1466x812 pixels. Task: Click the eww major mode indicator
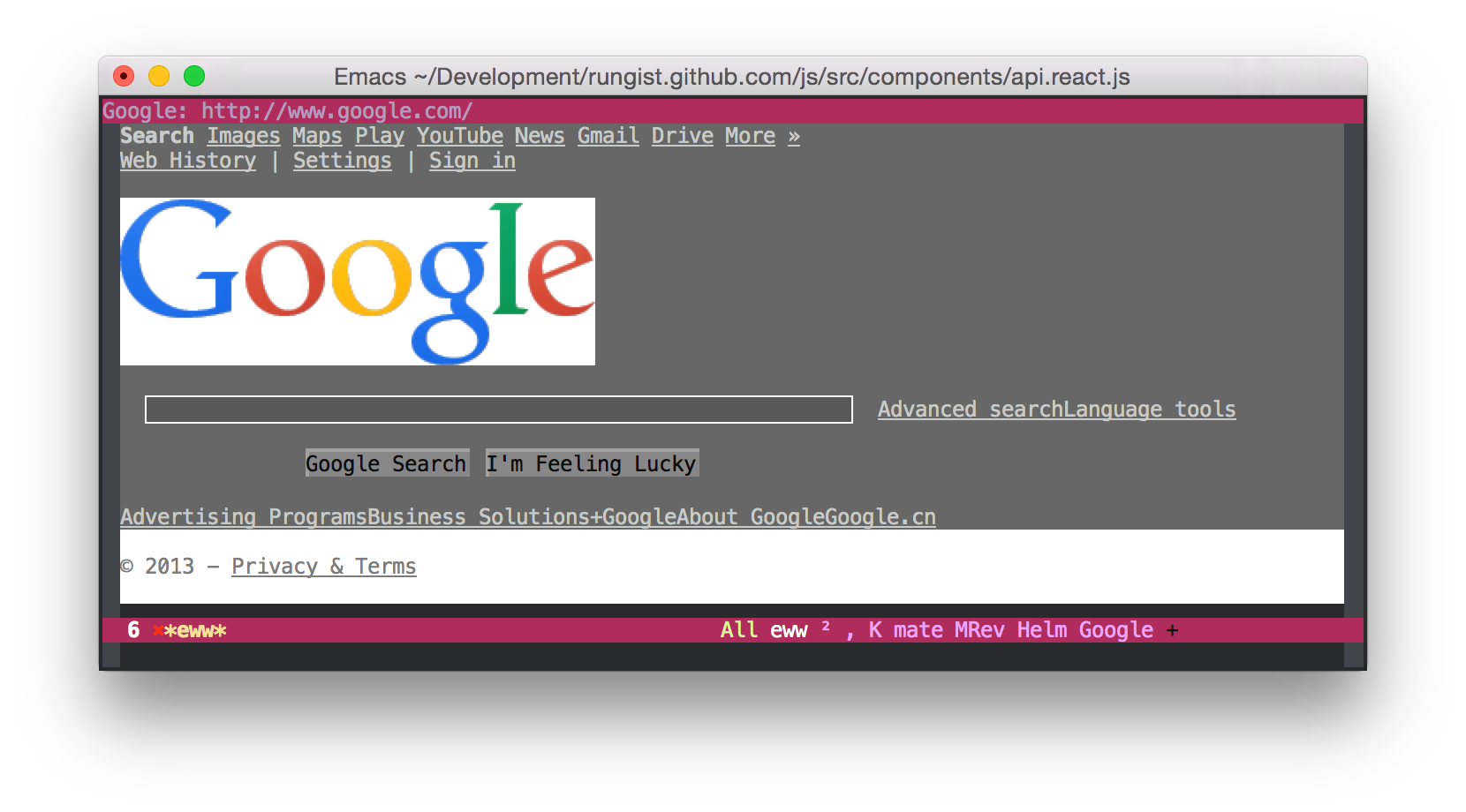pos(789,630)
